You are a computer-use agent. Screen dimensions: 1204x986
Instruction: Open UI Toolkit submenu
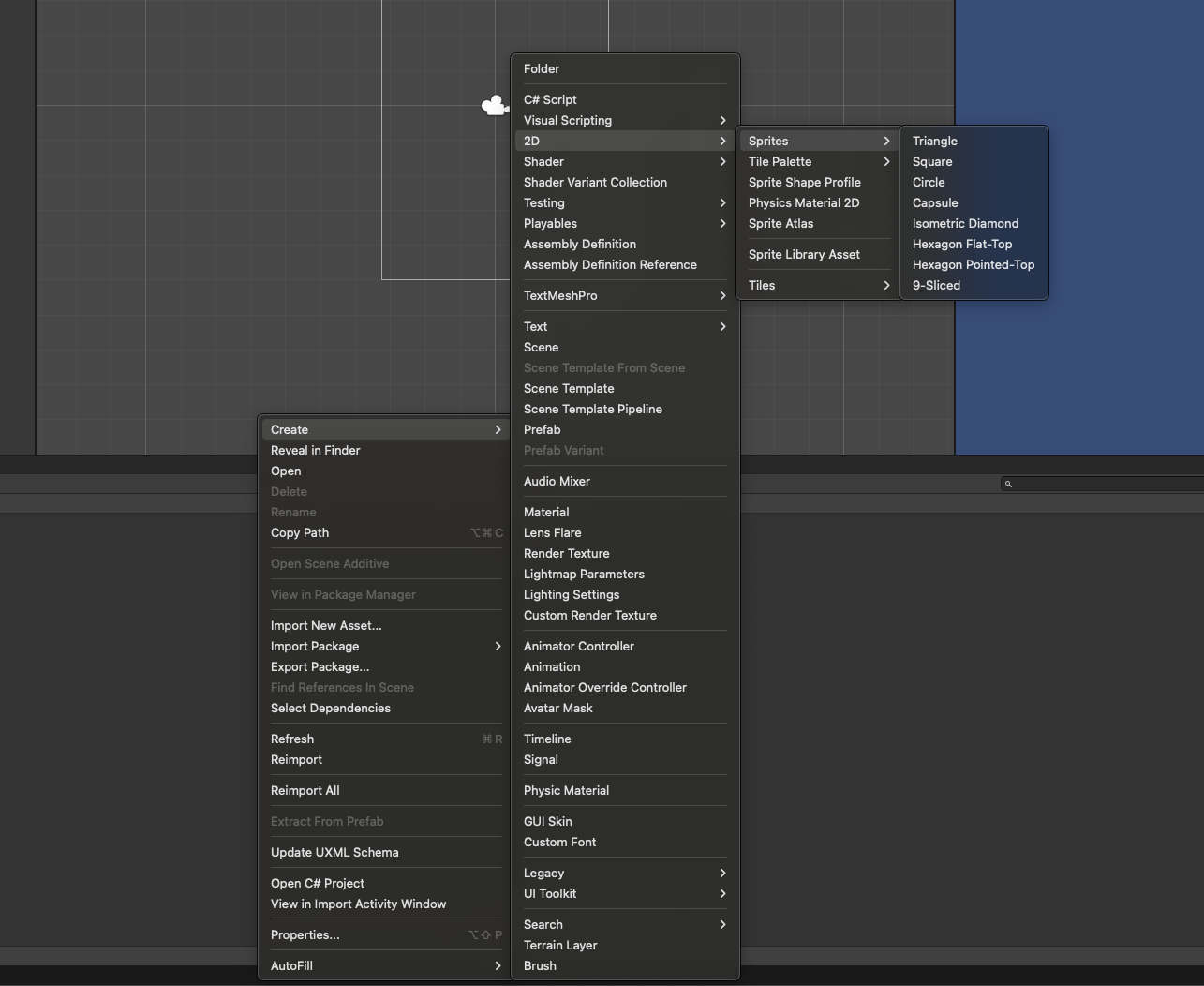click(625, 893)
